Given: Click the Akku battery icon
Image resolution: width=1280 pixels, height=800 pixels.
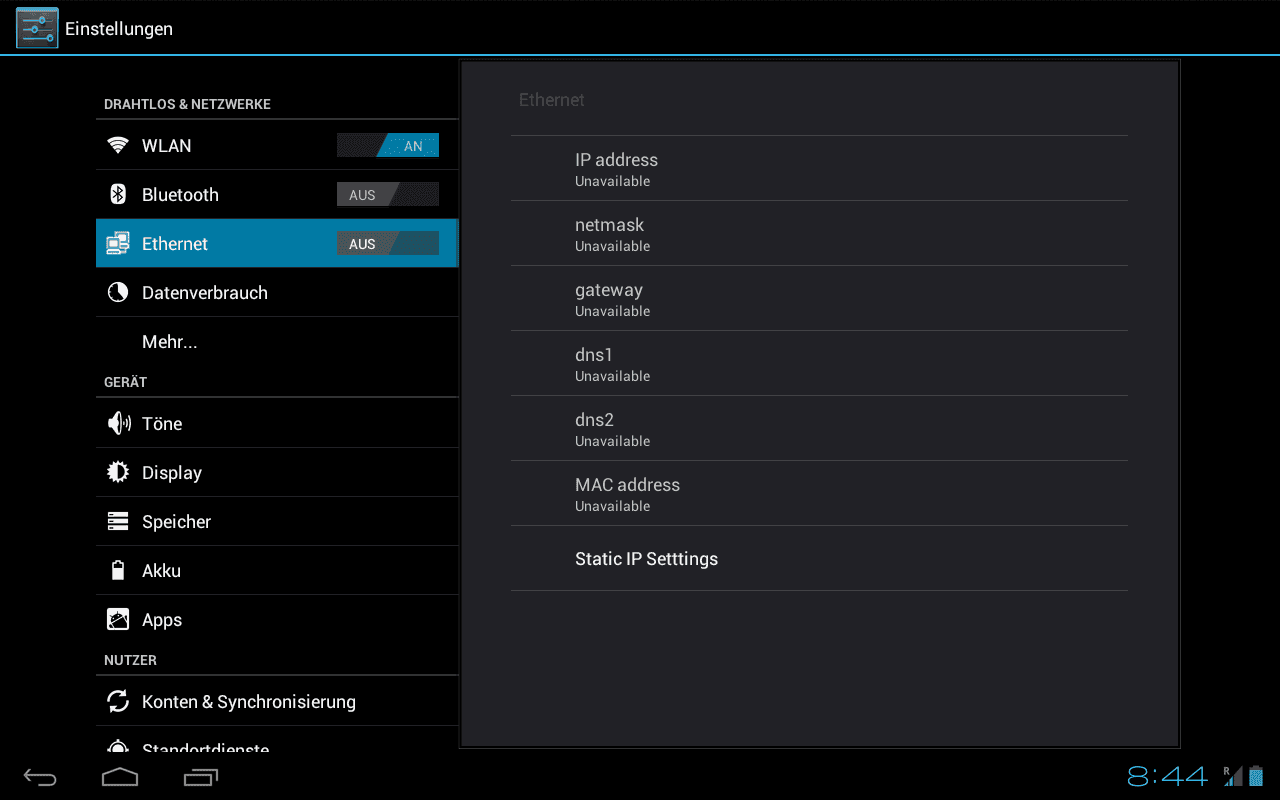Looking at the screenshot, I should click(118, 570).
